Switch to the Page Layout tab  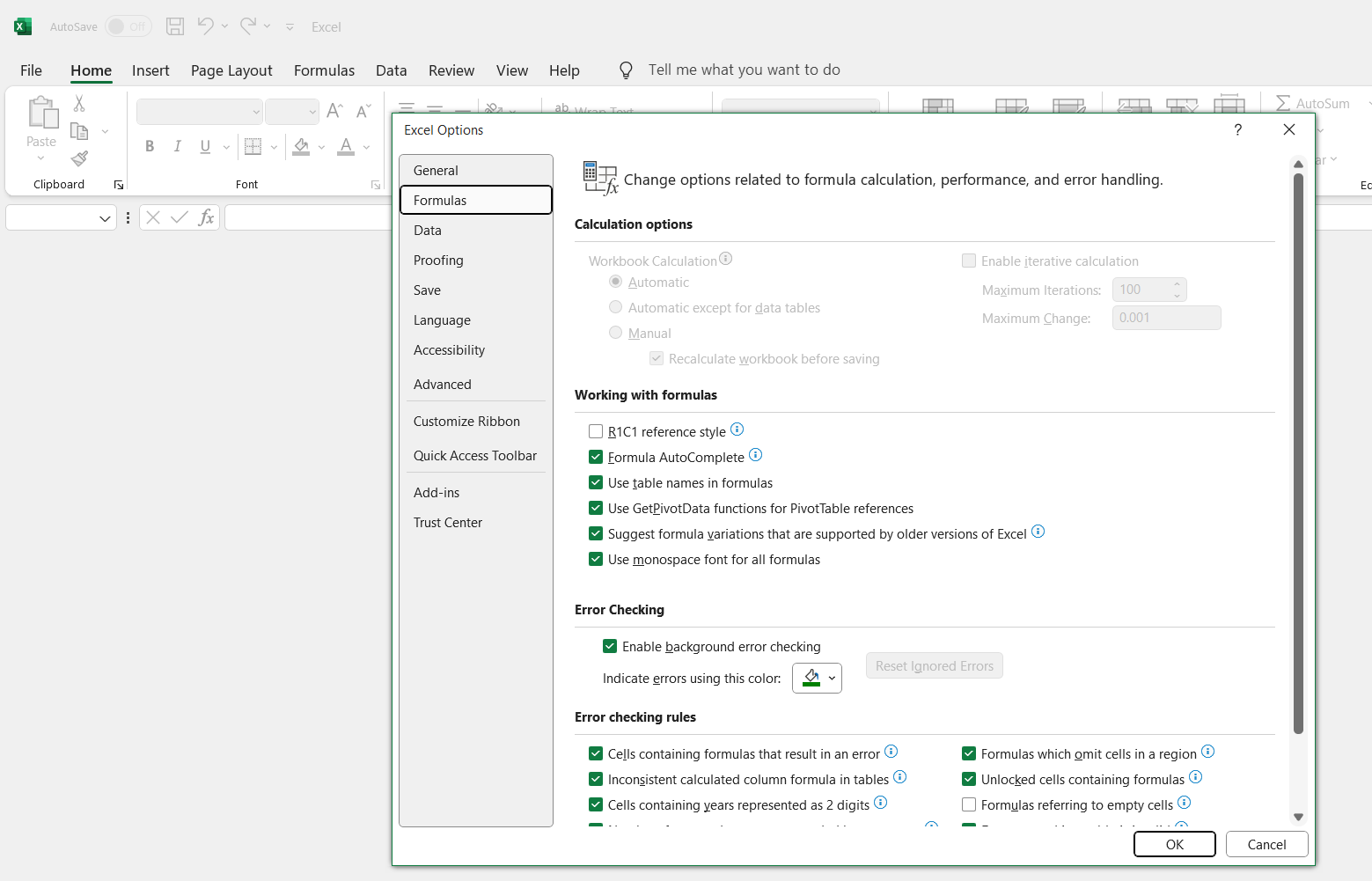(x=231, y=70)
